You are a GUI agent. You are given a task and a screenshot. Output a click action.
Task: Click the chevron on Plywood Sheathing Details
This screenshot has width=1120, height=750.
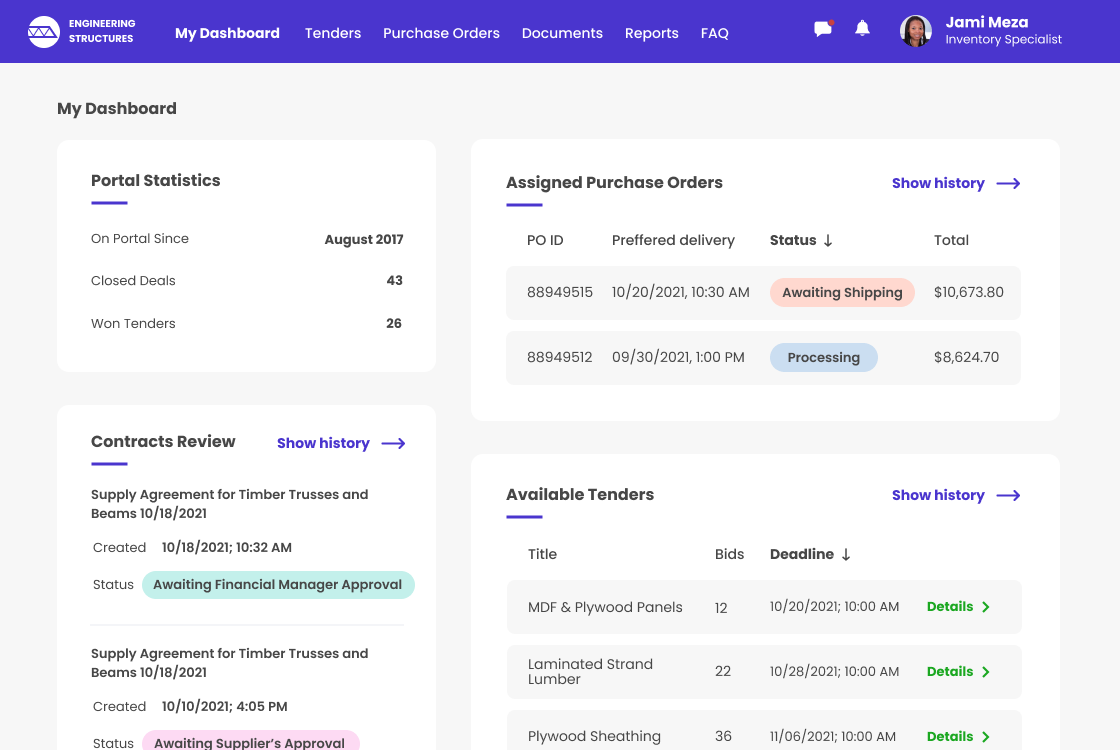985,736
